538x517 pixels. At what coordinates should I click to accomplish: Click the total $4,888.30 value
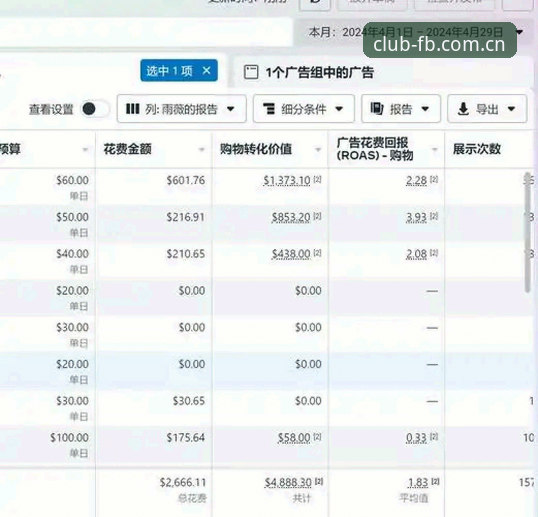288,483
